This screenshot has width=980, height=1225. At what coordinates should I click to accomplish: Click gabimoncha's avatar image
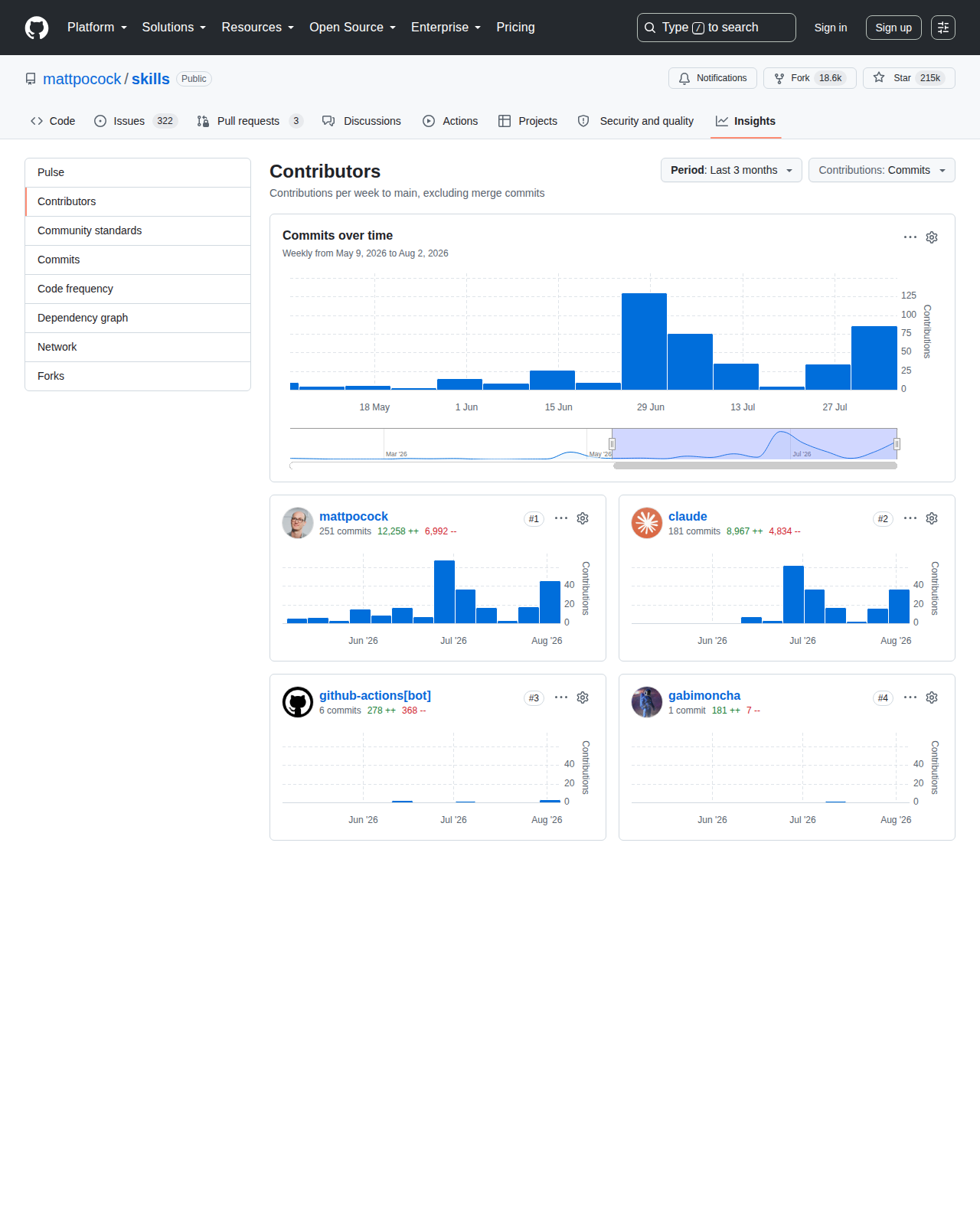click(x=647, y=702)
